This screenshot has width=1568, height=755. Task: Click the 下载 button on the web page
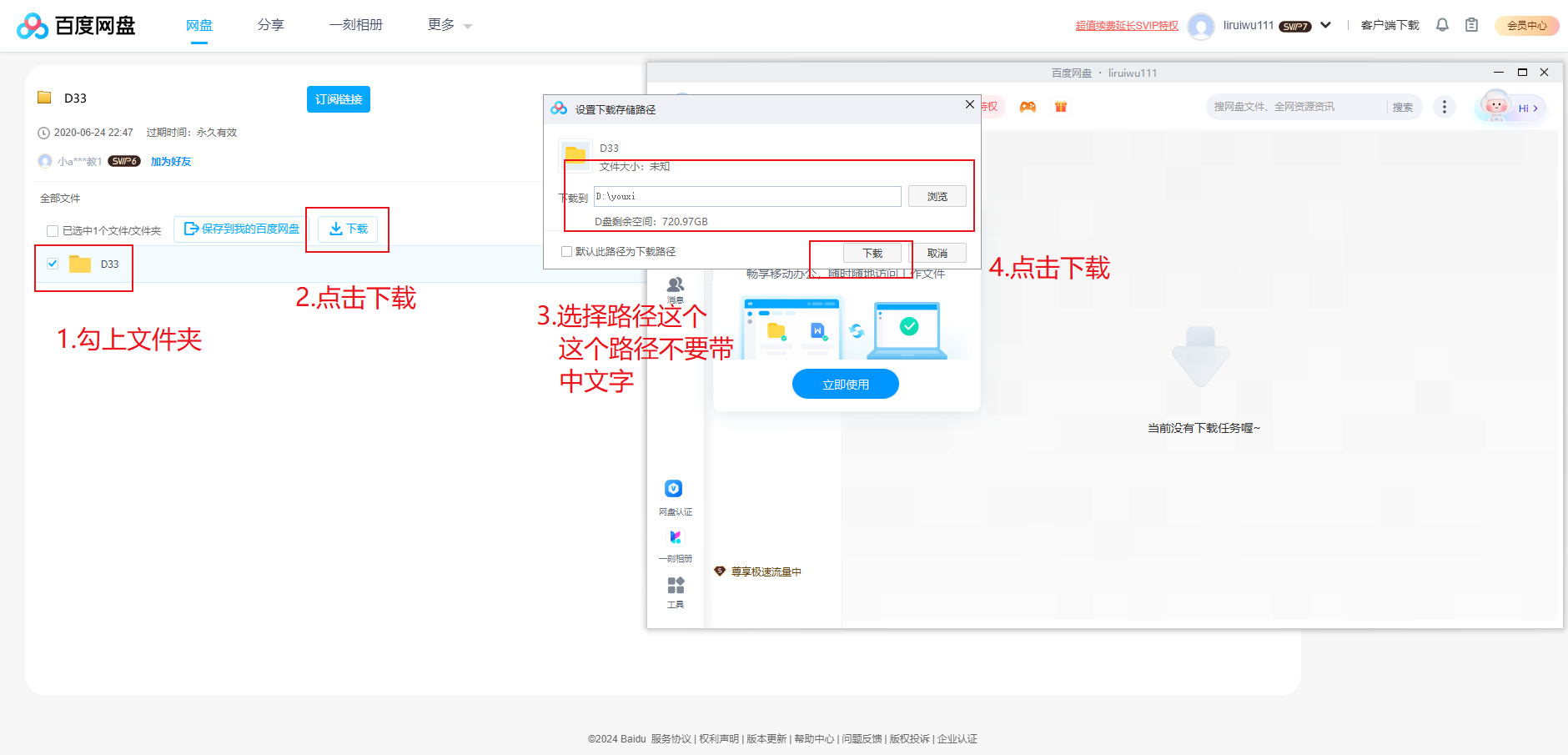pos(349,229)
